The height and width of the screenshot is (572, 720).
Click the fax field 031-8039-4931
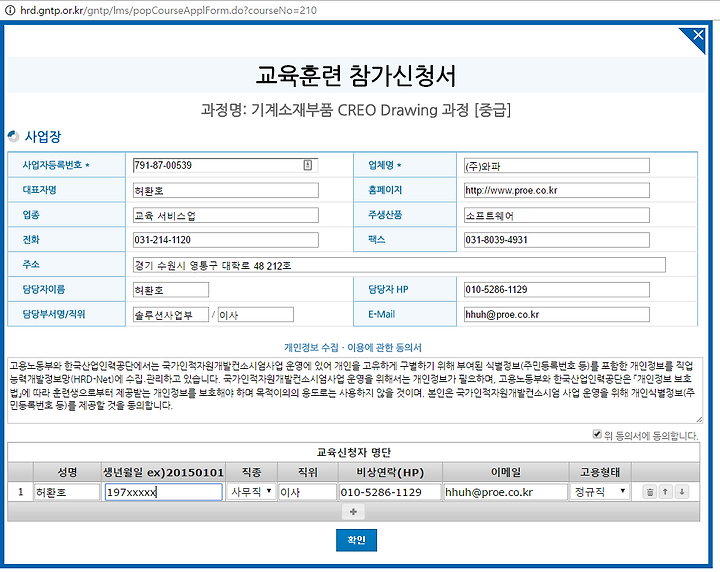[x=557, y=240]
